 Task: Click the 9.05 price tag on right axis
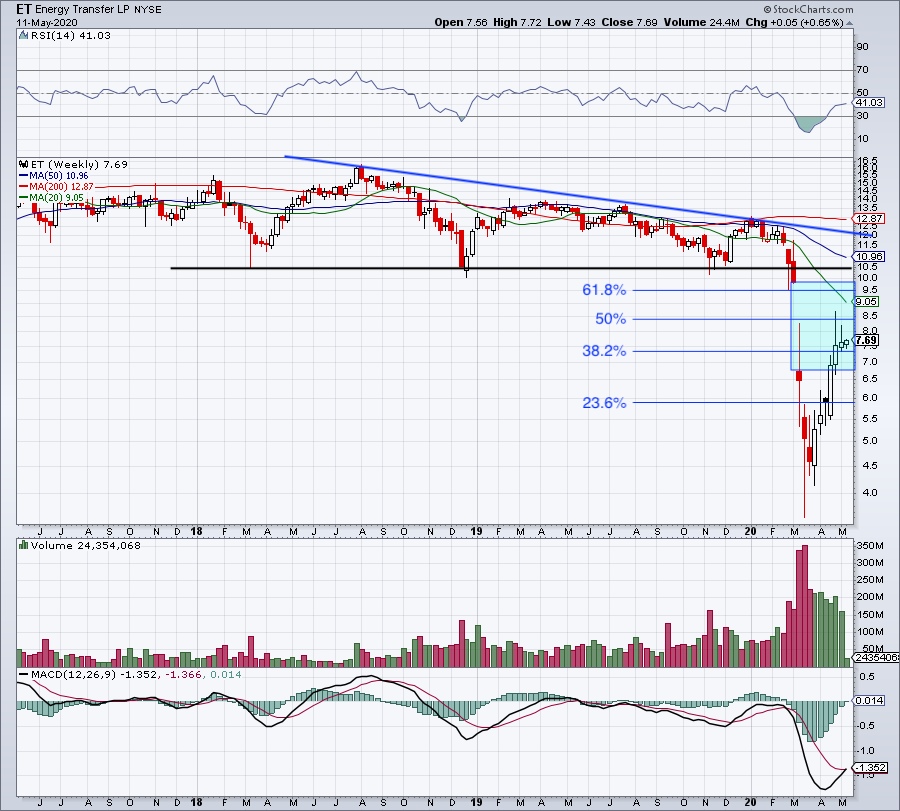tap(866, 301)
